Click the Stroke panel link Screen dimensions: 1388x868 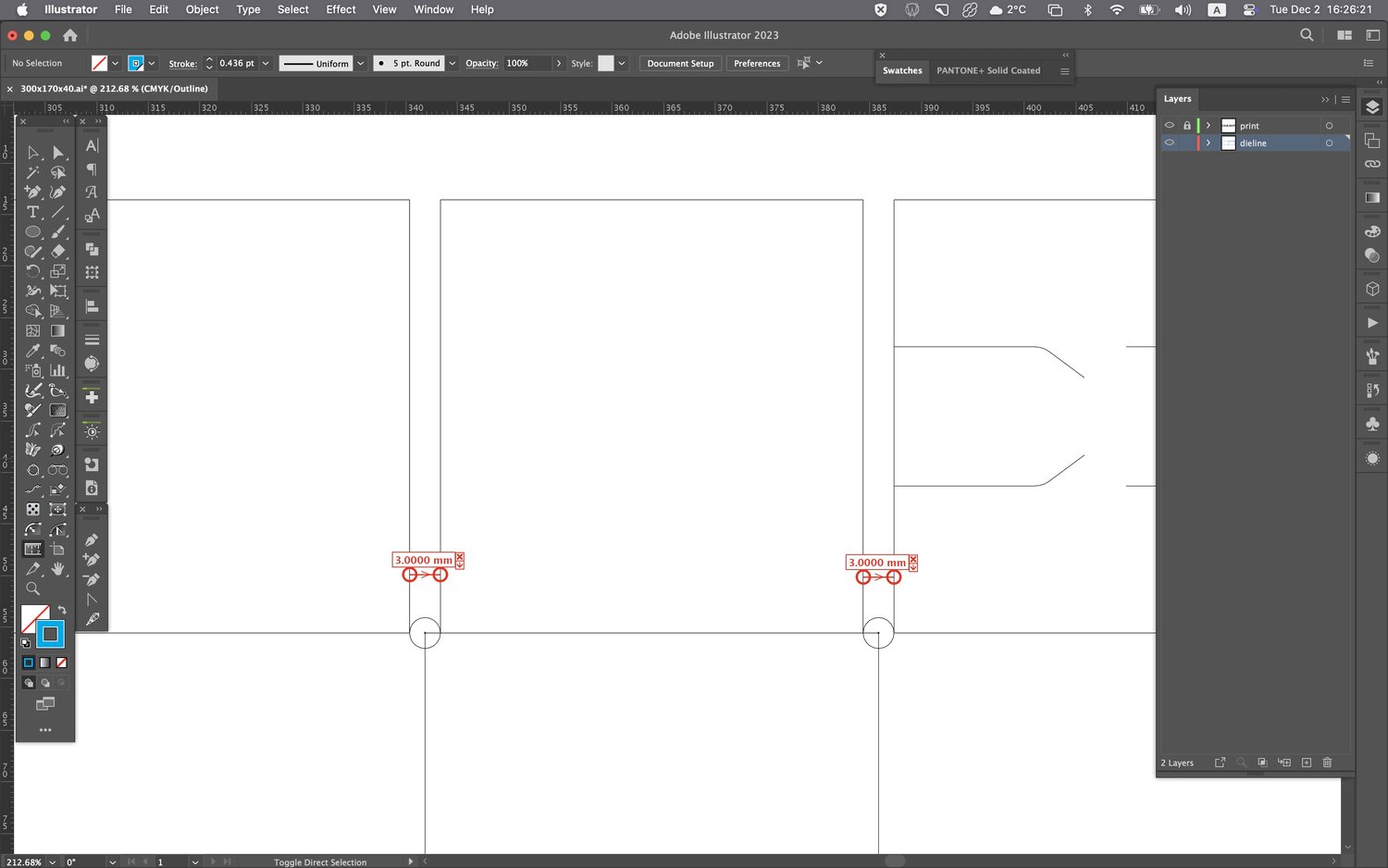[182, 64]
